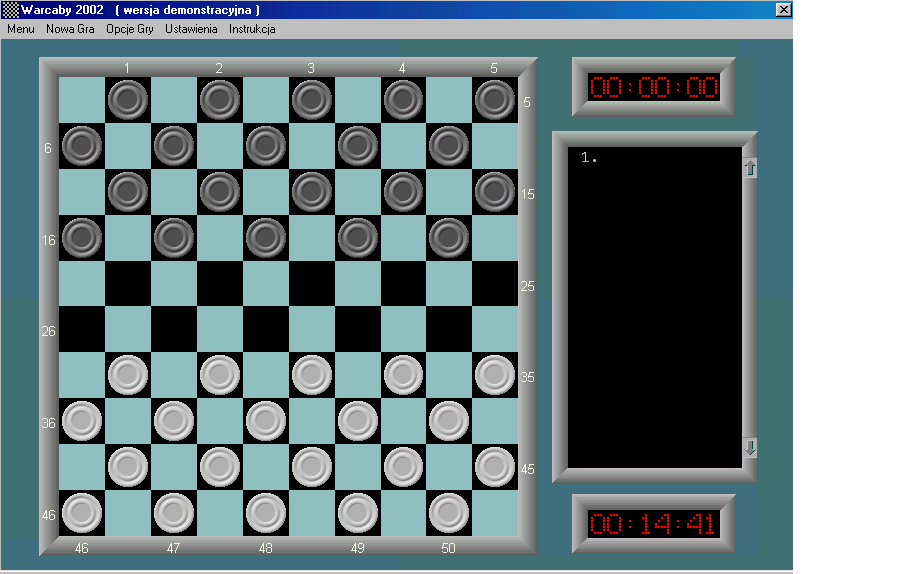
Task: Click the bottom clock showing 00:14:41
Action: 653,524
